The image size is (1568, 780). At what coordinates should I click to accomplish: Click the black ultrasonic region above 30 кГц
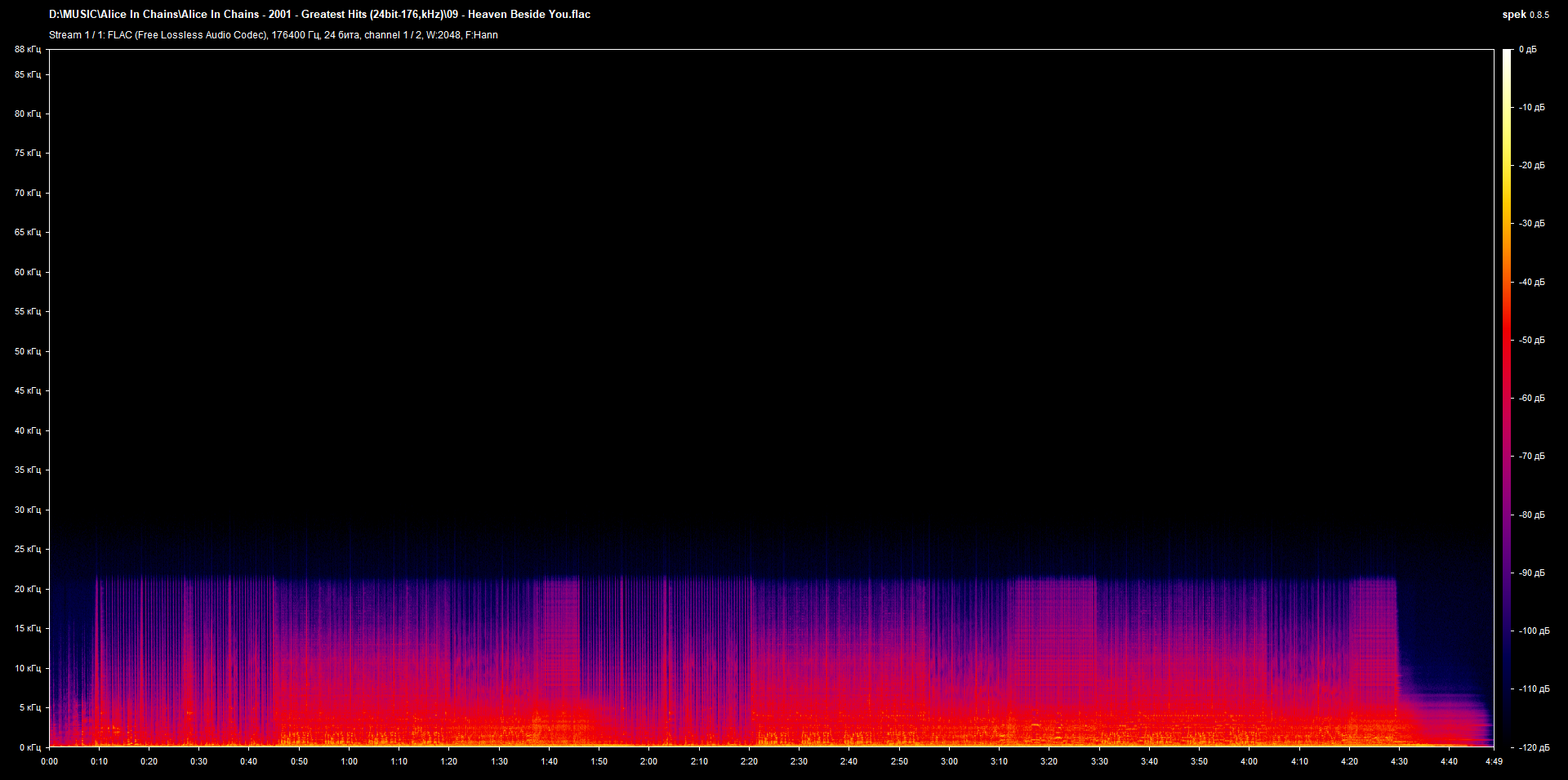[x=735, y=286]
